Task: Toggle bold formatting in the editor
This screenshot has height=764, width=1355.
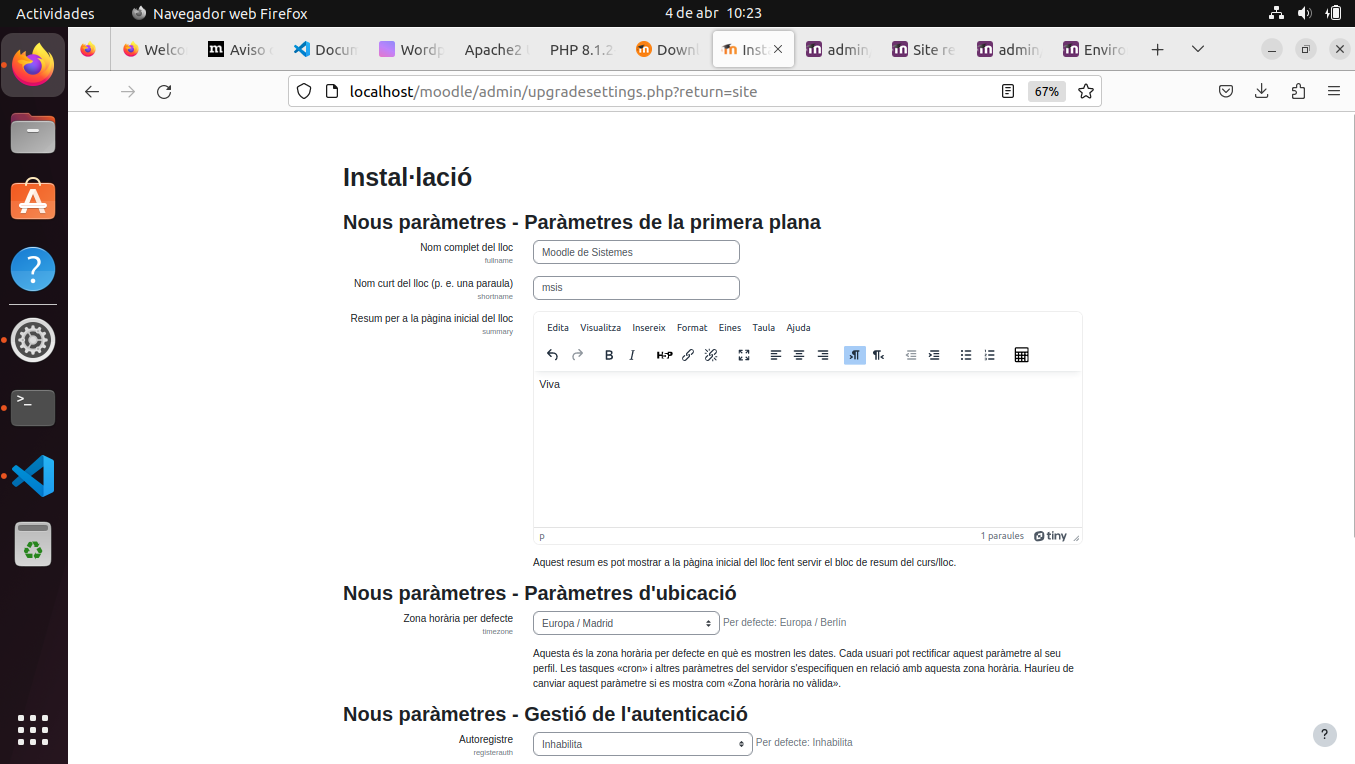Action: (609, 354)
